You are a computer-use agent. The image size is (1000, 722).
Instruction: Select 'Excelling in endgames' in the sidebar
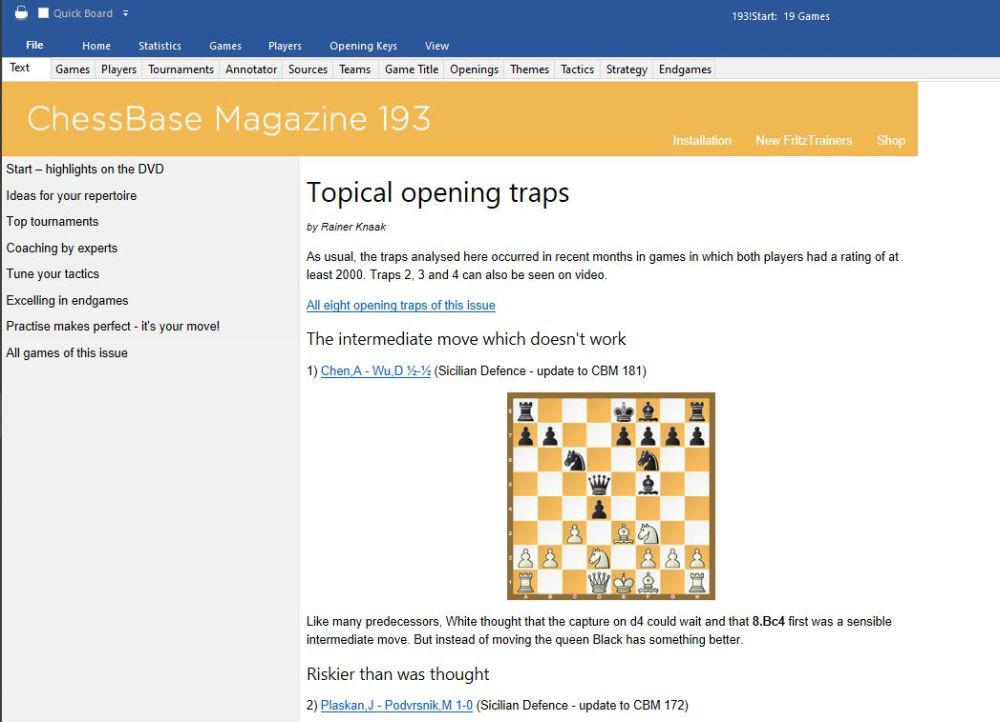[67, 300]
